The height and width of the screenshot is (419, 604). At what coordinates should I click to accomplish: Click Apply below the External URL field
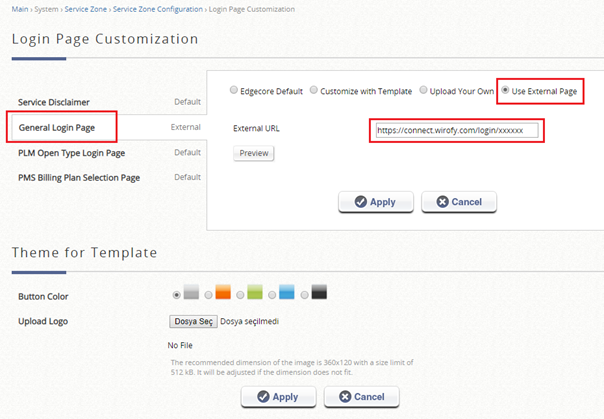[375, 201]
